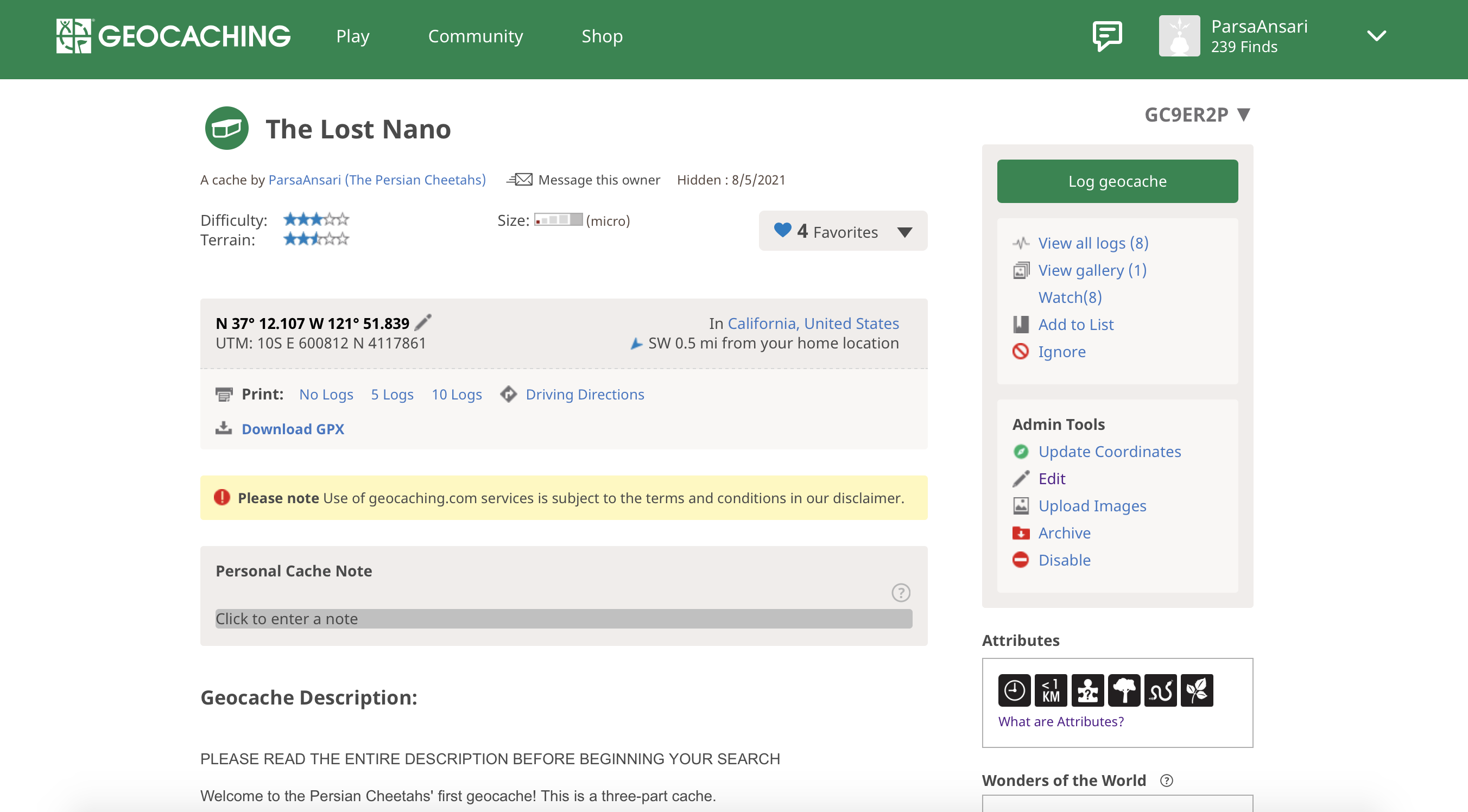Viewport: 1468px width, 812px height.
Task: Open the Play menu
Action: (x=353, y=36)
